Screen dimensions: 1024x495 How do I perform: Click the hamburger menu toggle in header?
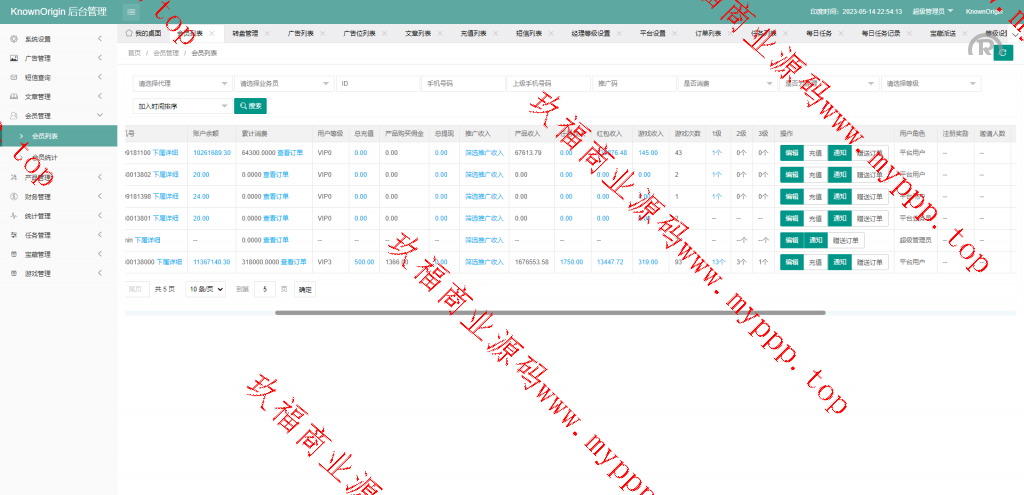click(x=132, y=11)
